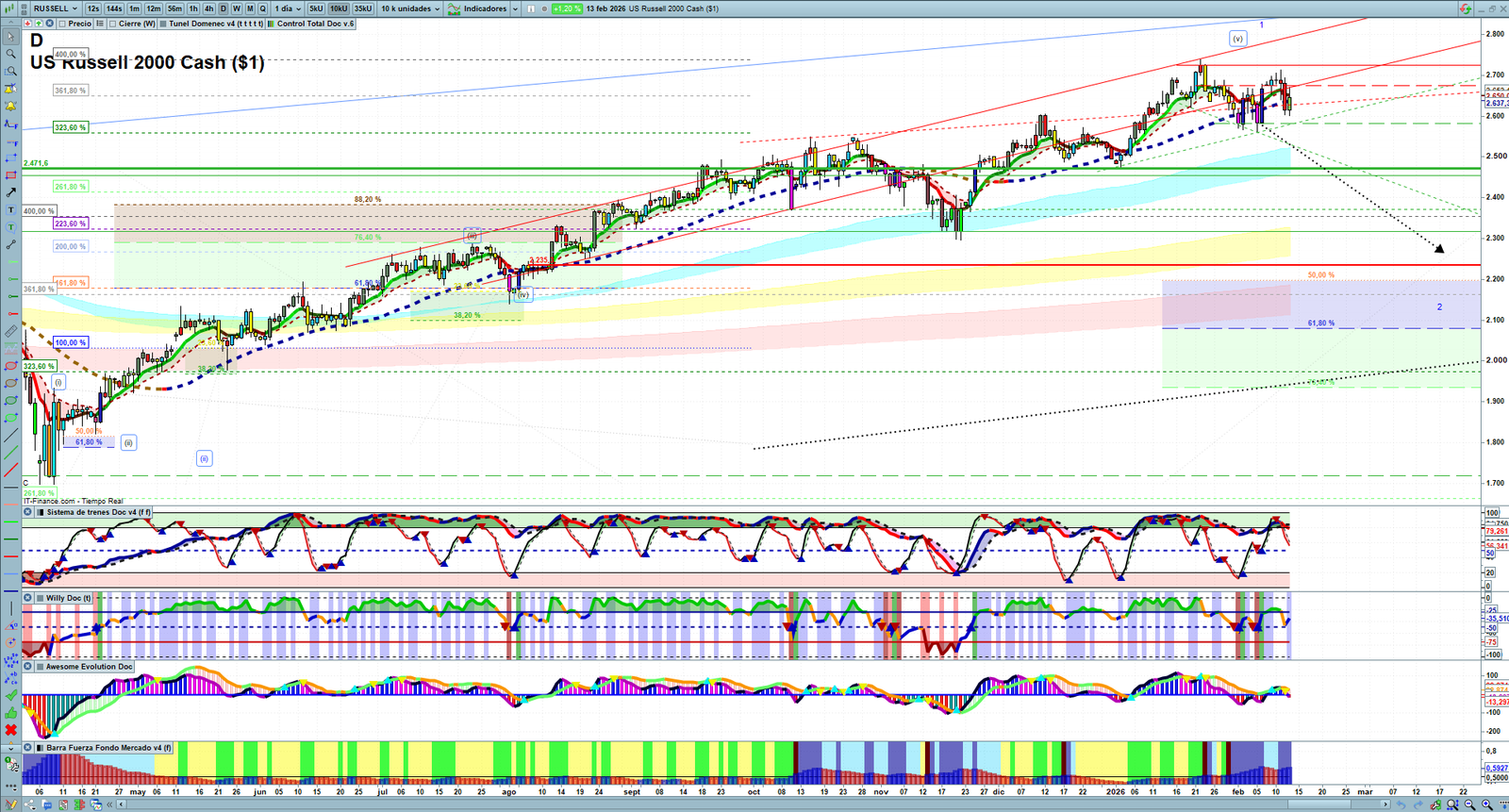1509x812 pixels.
Task: Choose the red rectangle drawing tool
Action: click(10, 175)
